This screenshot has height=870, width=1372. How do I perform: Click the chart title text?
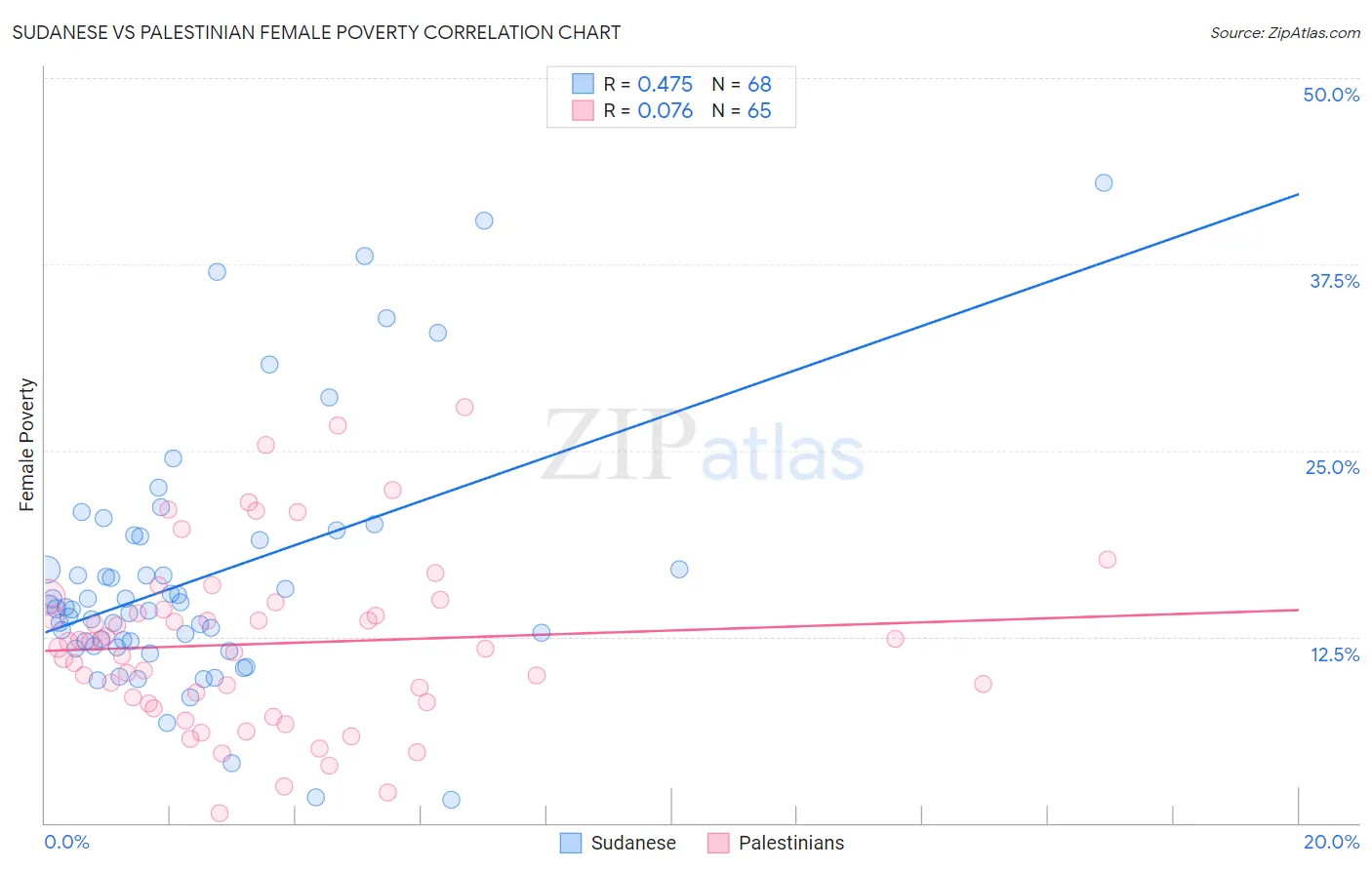[x=316, y=32]
